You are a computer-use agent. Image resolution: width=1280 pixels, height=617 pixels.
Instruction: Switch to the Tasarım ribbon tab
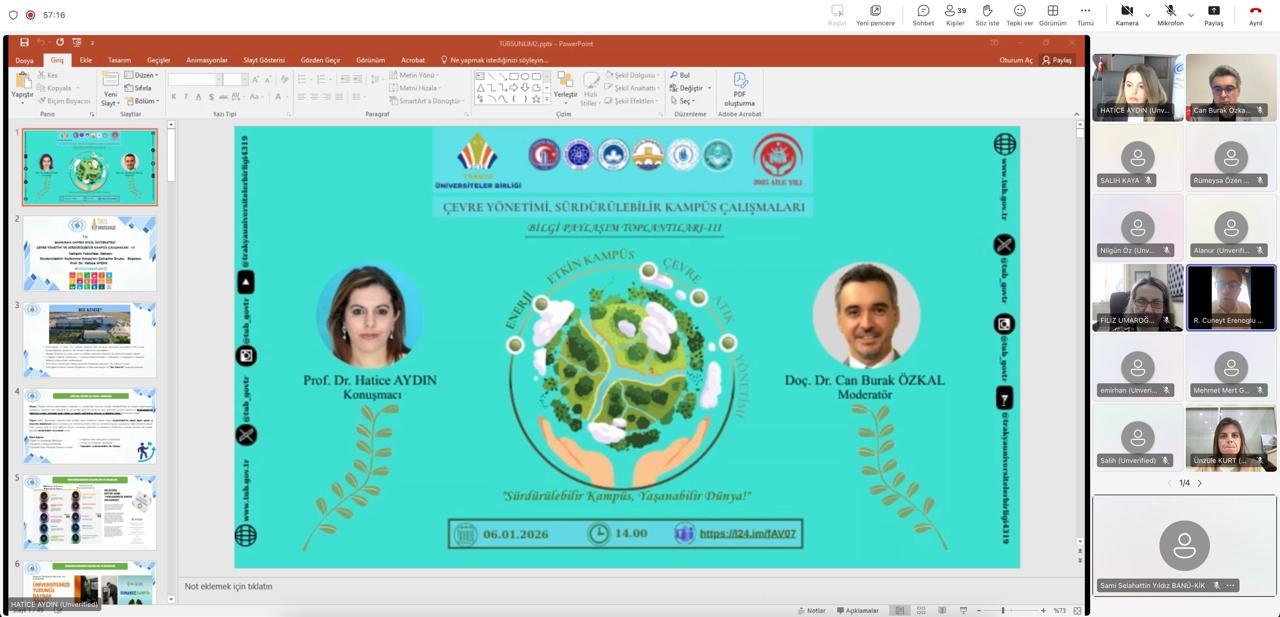click(119, 60)
